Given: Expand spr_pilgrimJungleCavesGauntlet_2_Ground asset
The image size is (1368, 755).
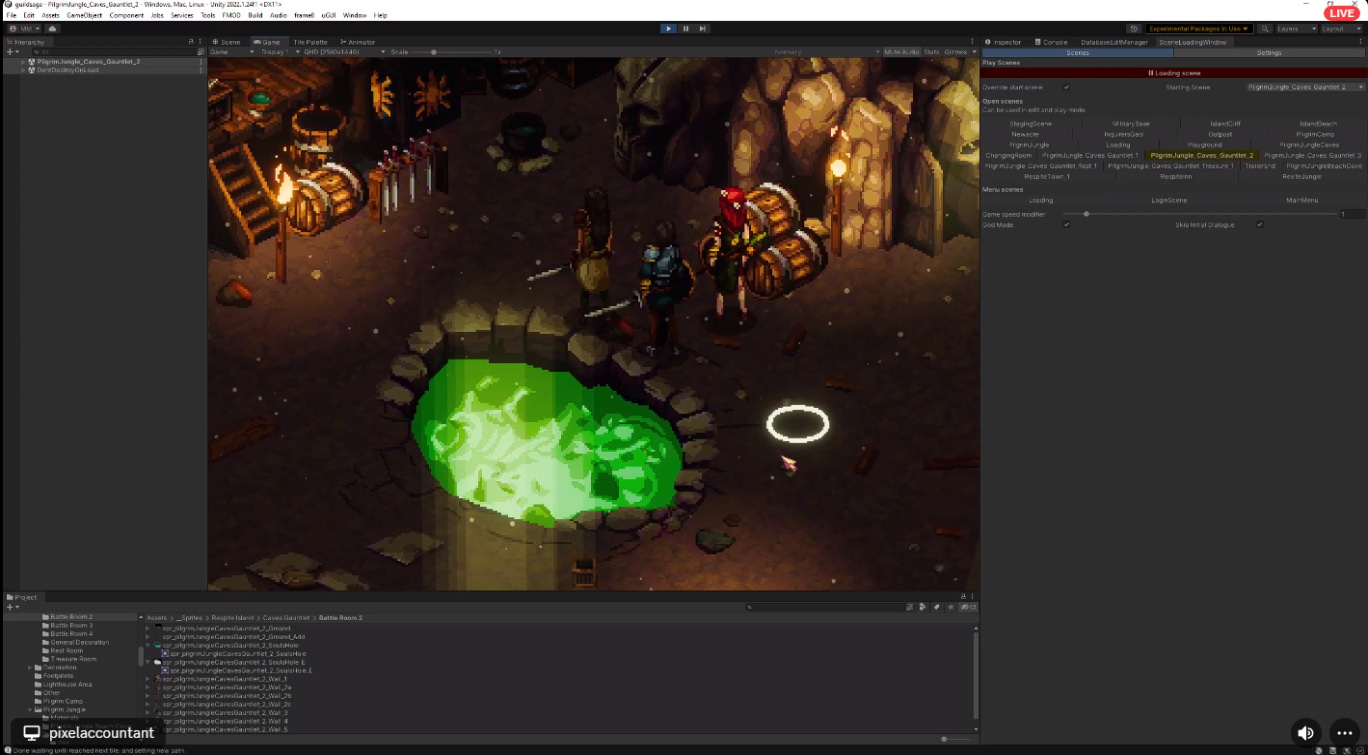Looking at the screenshot, I should [x=148, y=628].
